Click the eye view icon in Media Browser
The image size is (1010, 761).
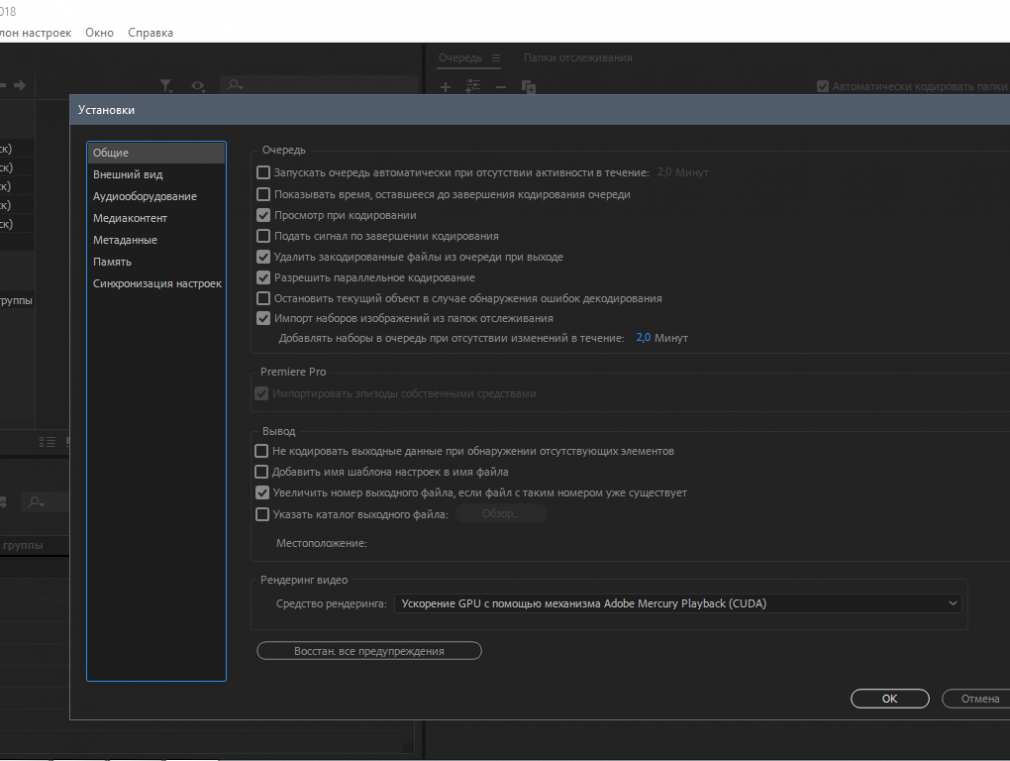pyautogui.click(x=198, y=85)
